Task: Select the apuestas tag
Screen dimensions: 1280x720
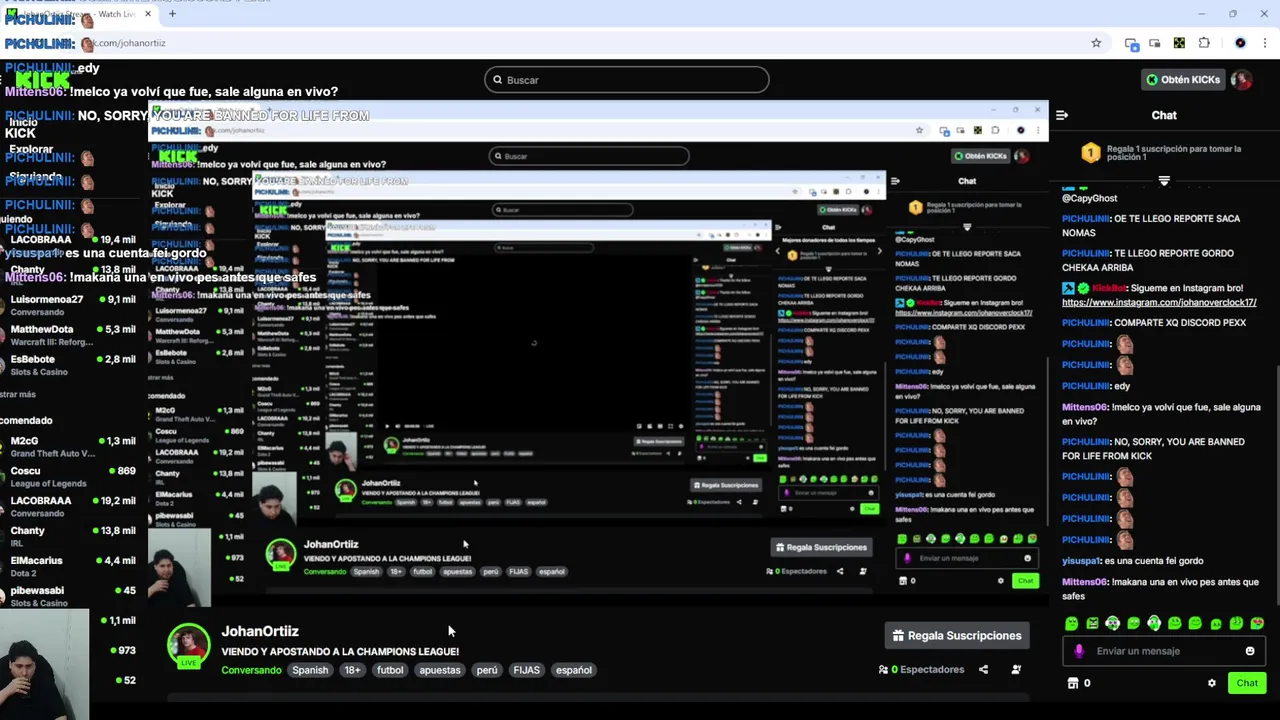Action: click(440, 670)
